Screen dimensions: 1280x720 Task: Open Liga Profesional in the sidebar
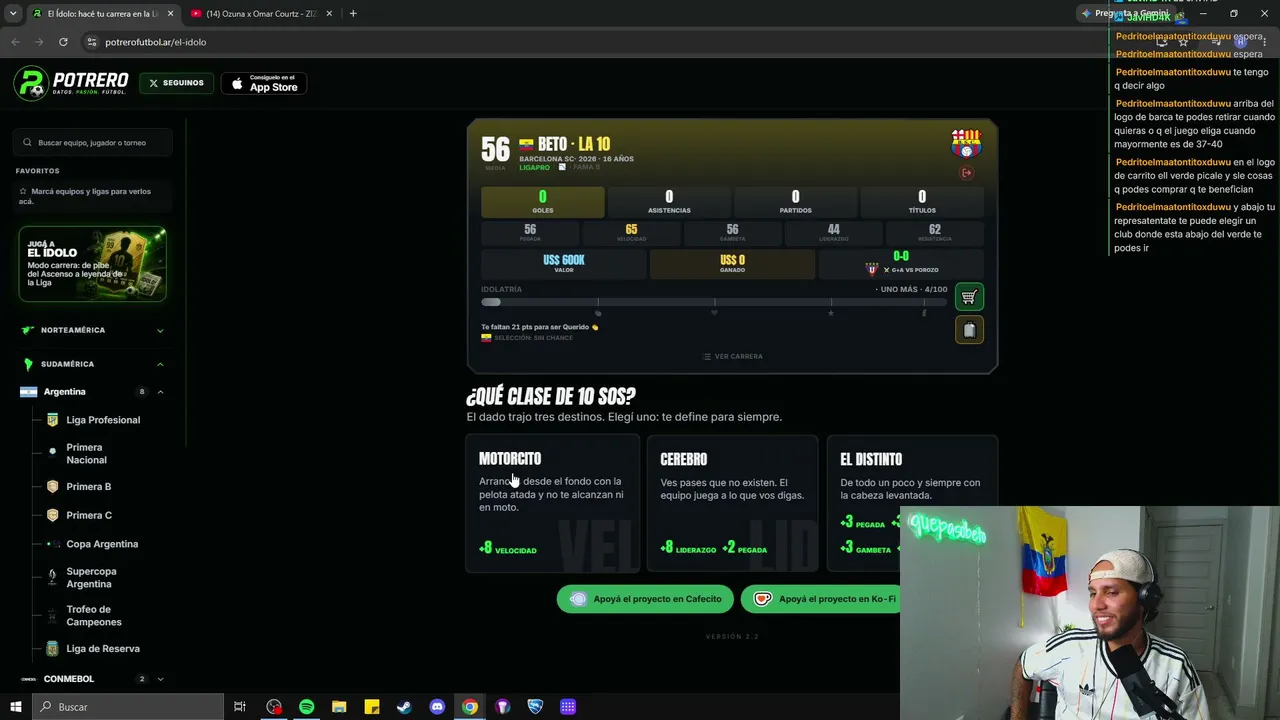tap(103, 420)
